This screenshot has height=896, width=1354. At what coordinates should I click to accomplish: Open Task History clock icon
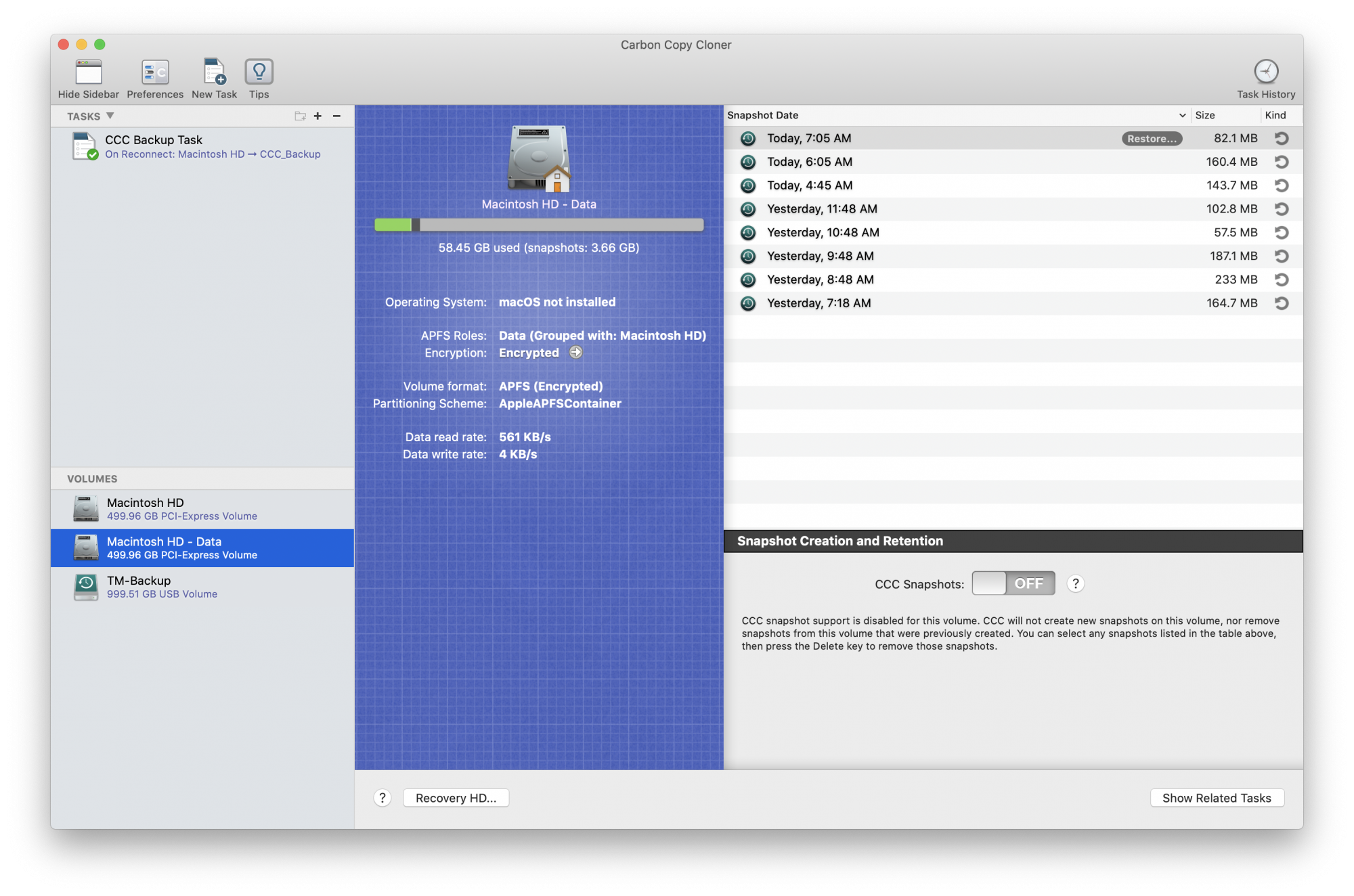(x=1265, y=71)
